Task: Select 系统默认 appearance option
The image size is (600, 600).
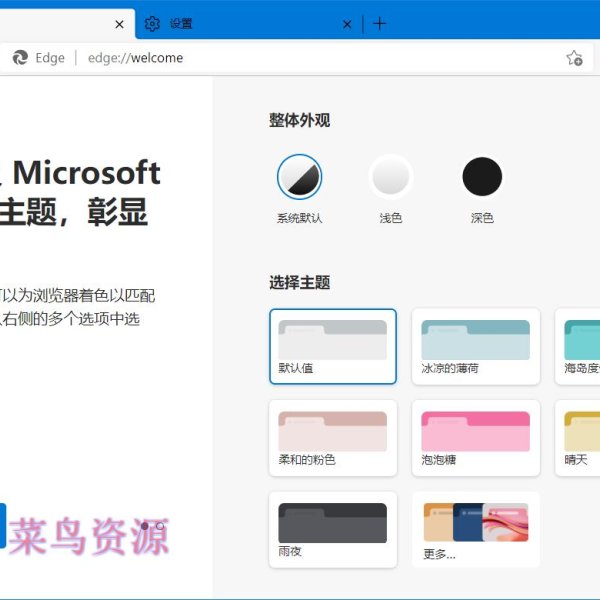Action: 299,178
